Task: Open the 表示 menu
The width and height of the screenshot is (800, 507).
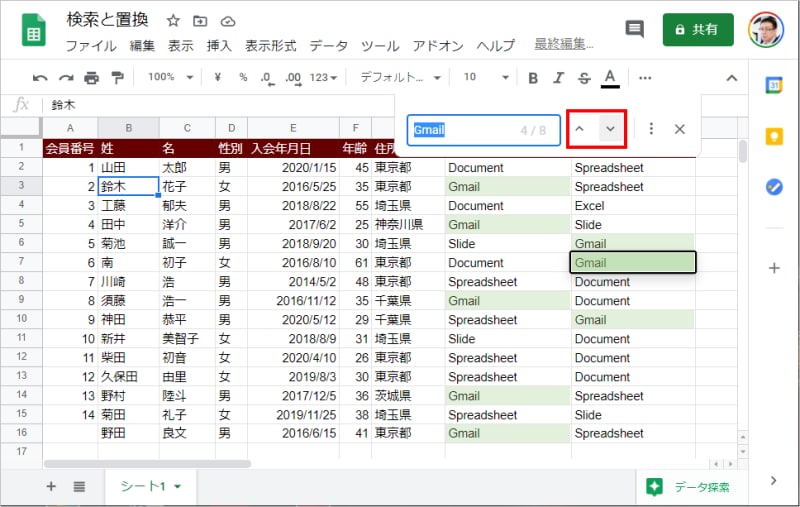Action: (181, 46)
